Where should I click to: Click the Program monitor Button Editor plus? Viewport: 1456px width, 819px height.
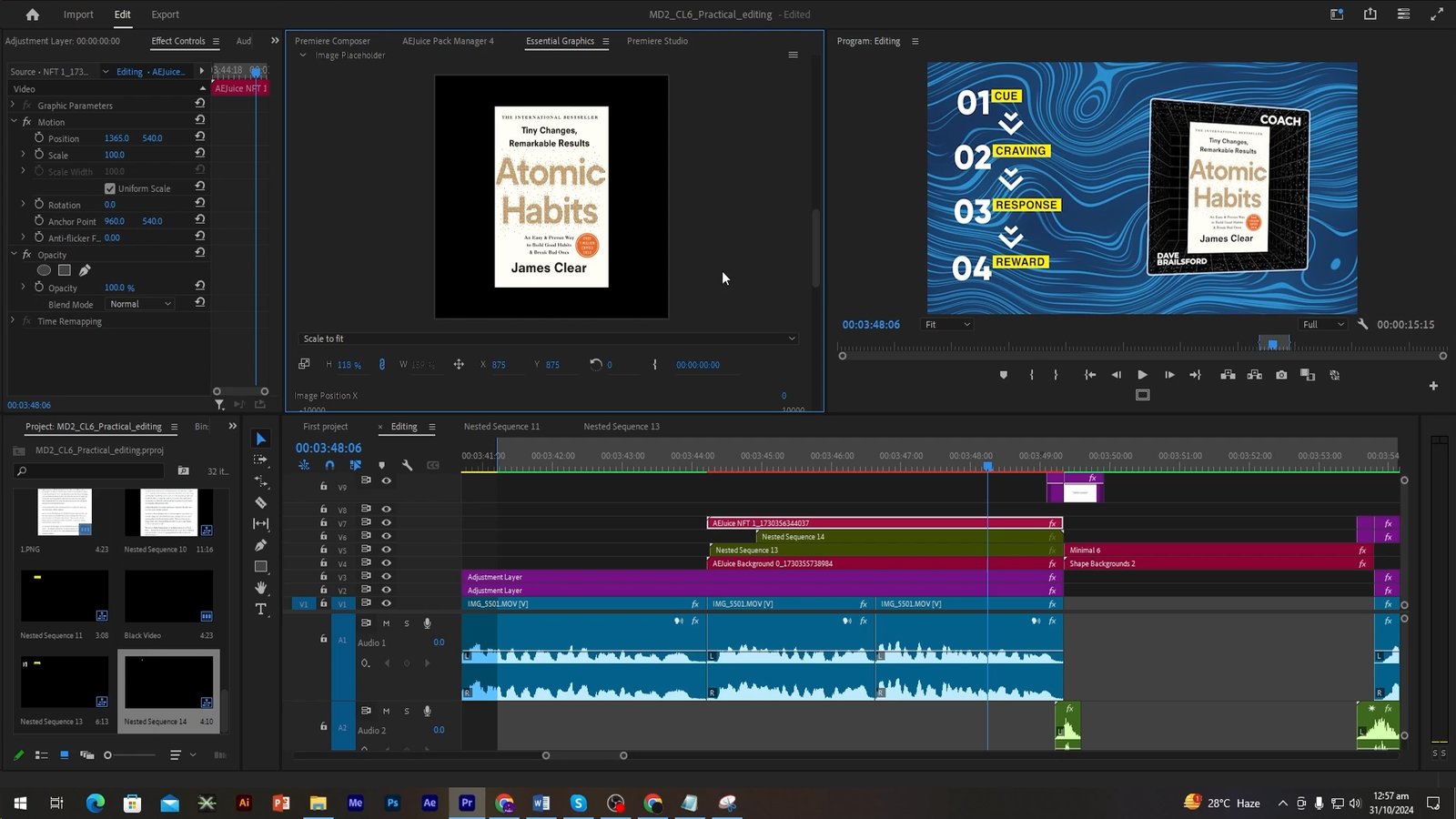pyautogui.click(x=1433, y=386)
